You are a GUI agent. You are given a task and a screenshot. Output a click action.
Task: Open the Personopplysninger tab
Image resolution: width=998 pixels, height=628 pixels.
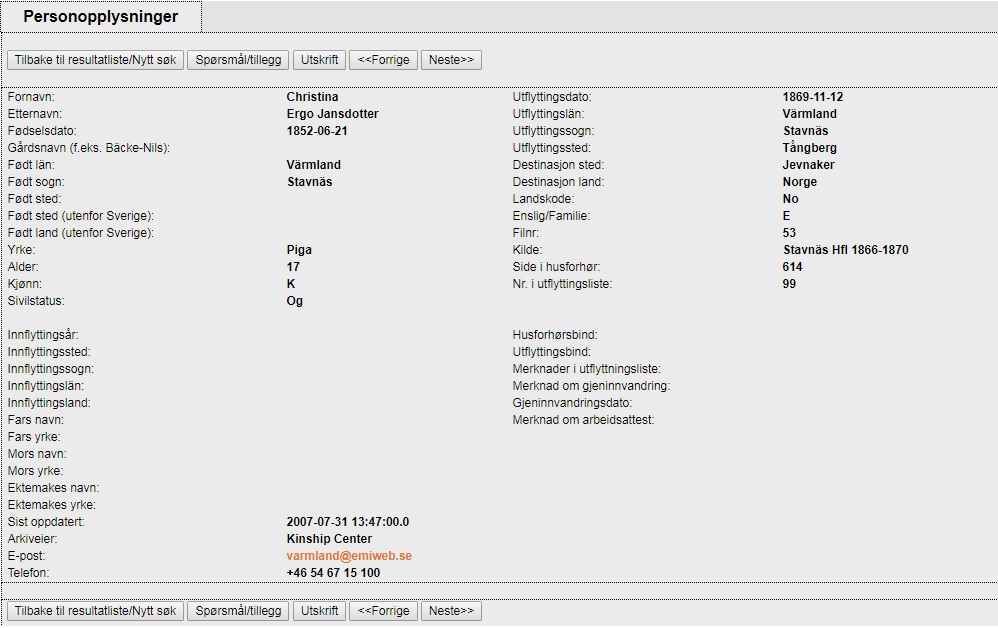[x=100, y=17]
